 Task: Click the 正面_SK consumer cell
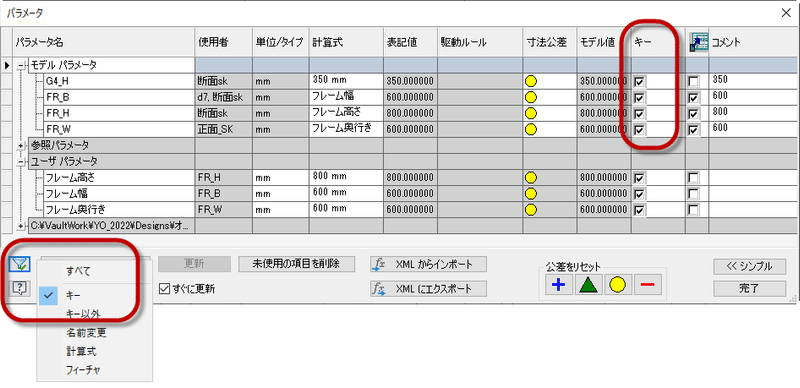[223, 130]
